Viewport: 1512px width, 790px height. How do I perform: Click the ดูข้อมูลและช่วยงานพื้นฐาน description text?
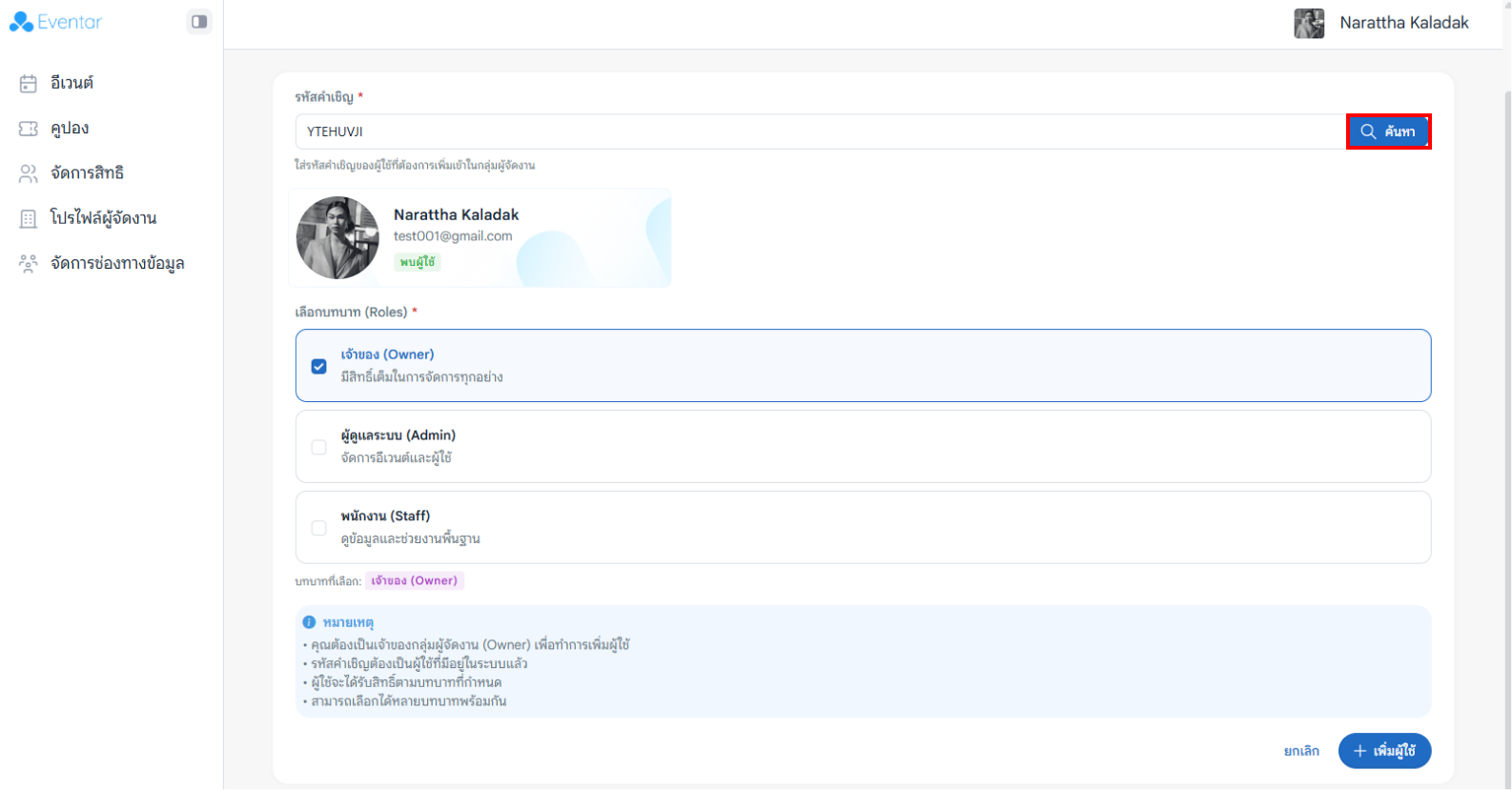point(411,539)
